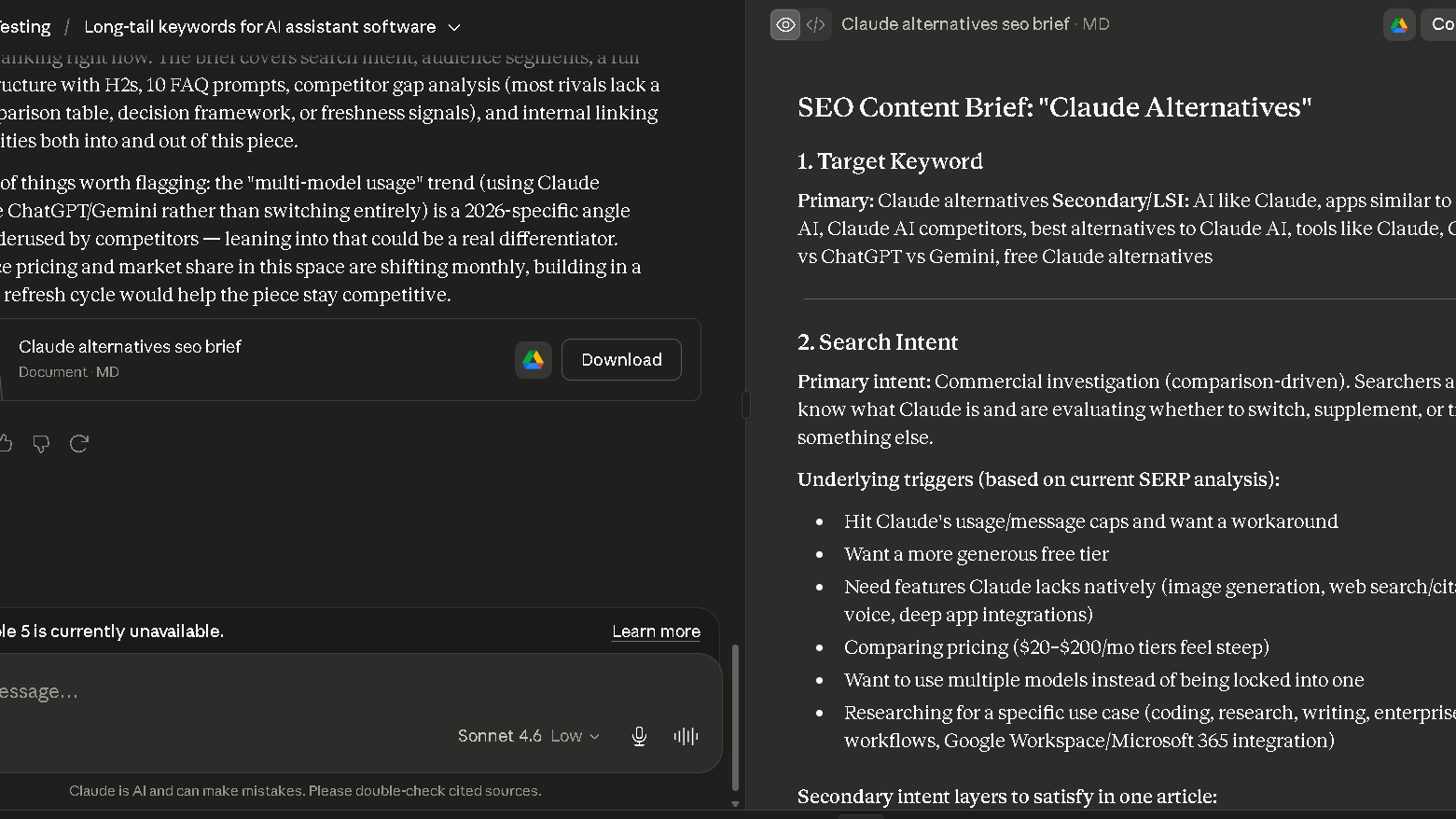The image size is (1456, 819).
Task: Click the Copy button in artifact header
Action: 1439,24
